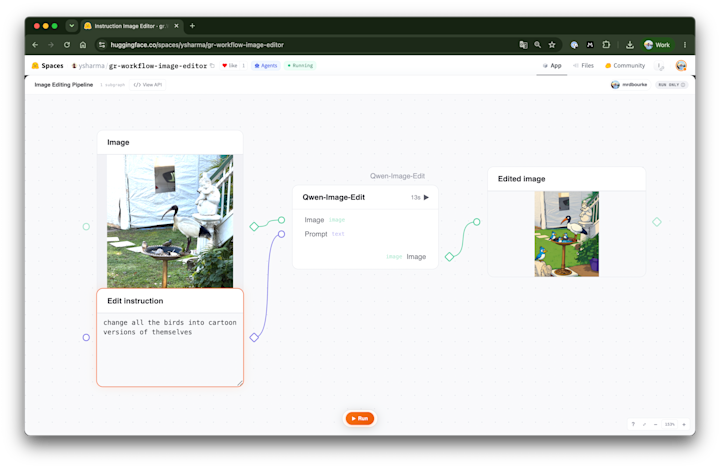Copy the space name with copy icon
The width and height of the screenshot is (720, 468).
click(212, 66)
